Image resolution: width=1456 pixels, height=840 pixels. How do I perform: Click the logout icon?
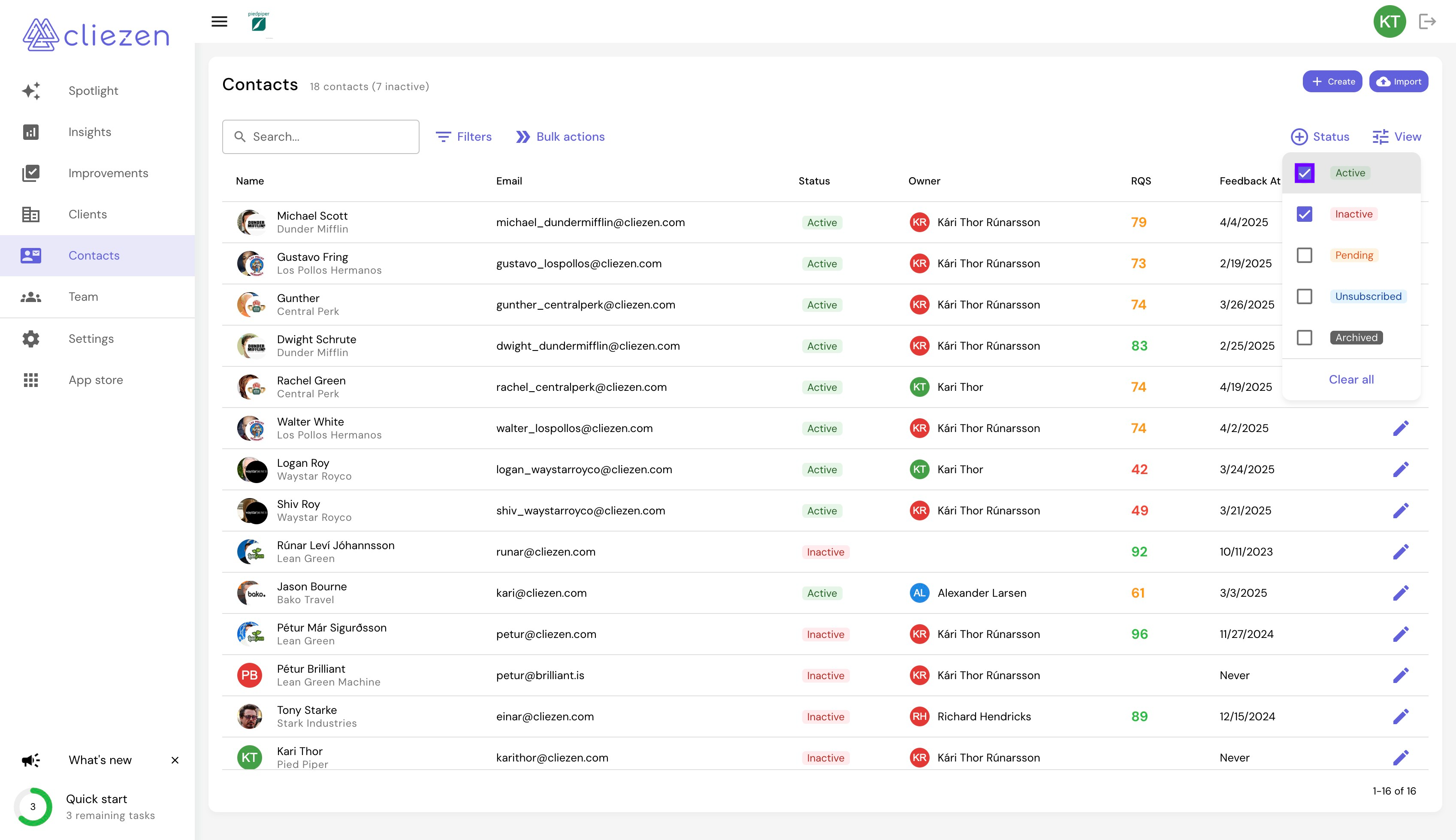1427,21
